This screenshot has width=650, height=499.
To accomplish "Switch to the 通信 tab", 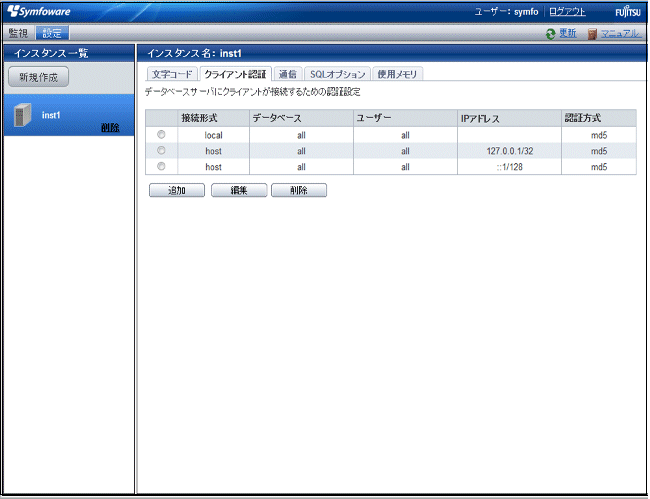I will 287,74.
